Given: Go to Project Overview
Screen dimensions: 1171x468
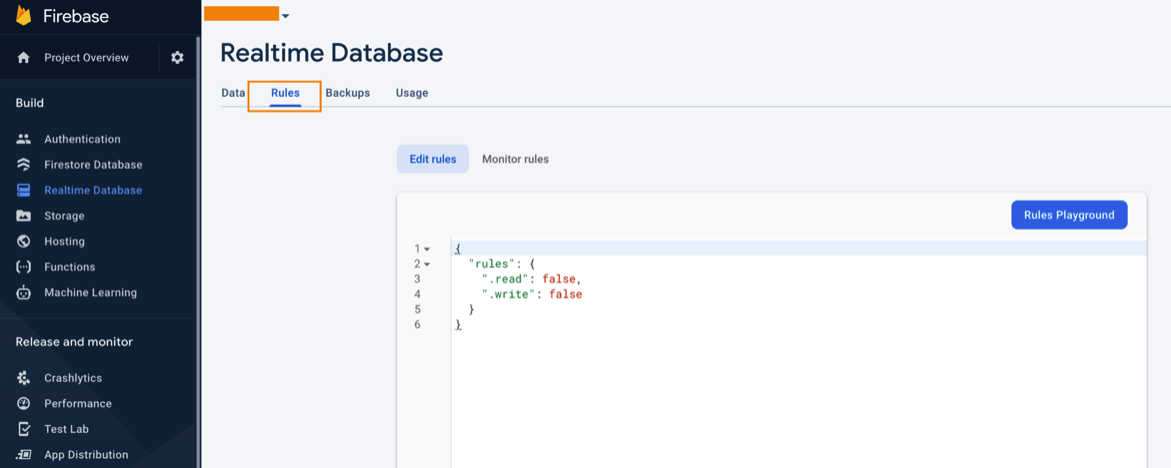Looking at the screenshot, I should pyautogui.click(x=86, y=57).
